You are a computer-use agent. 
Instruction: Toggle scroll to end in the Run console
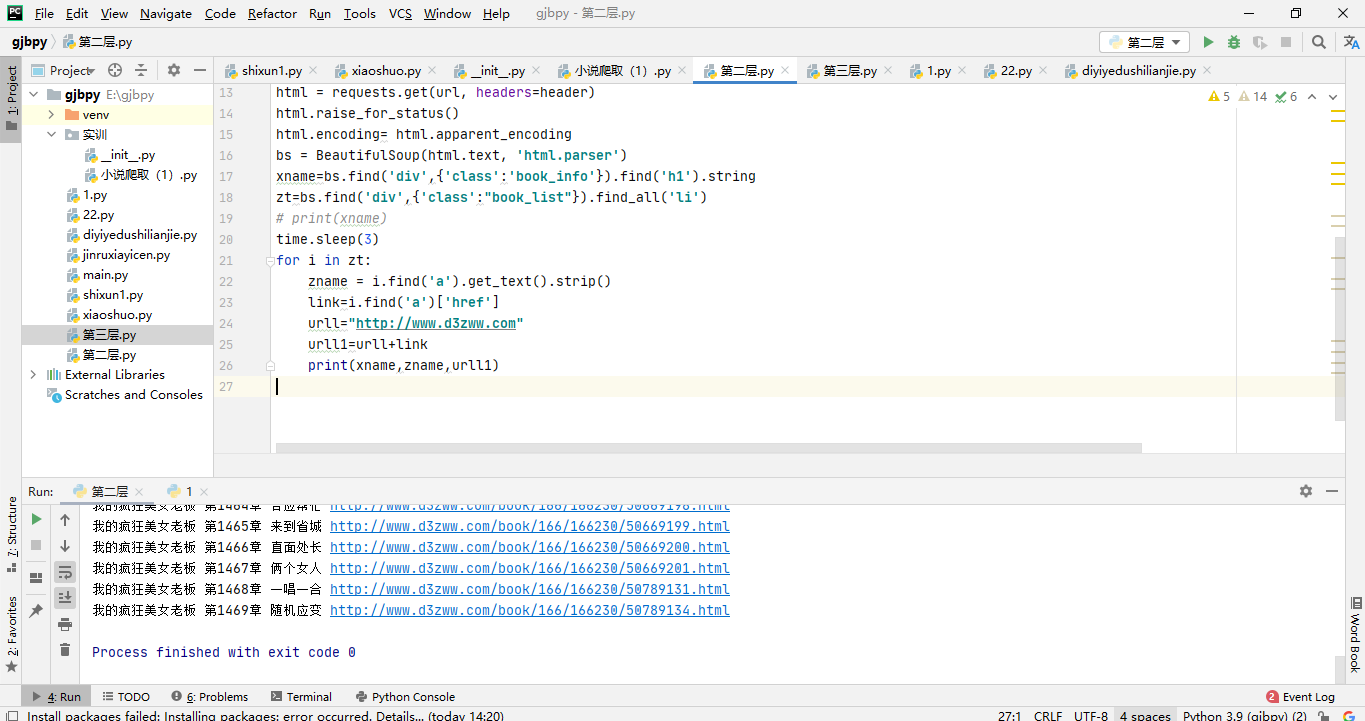pos(65,597)
